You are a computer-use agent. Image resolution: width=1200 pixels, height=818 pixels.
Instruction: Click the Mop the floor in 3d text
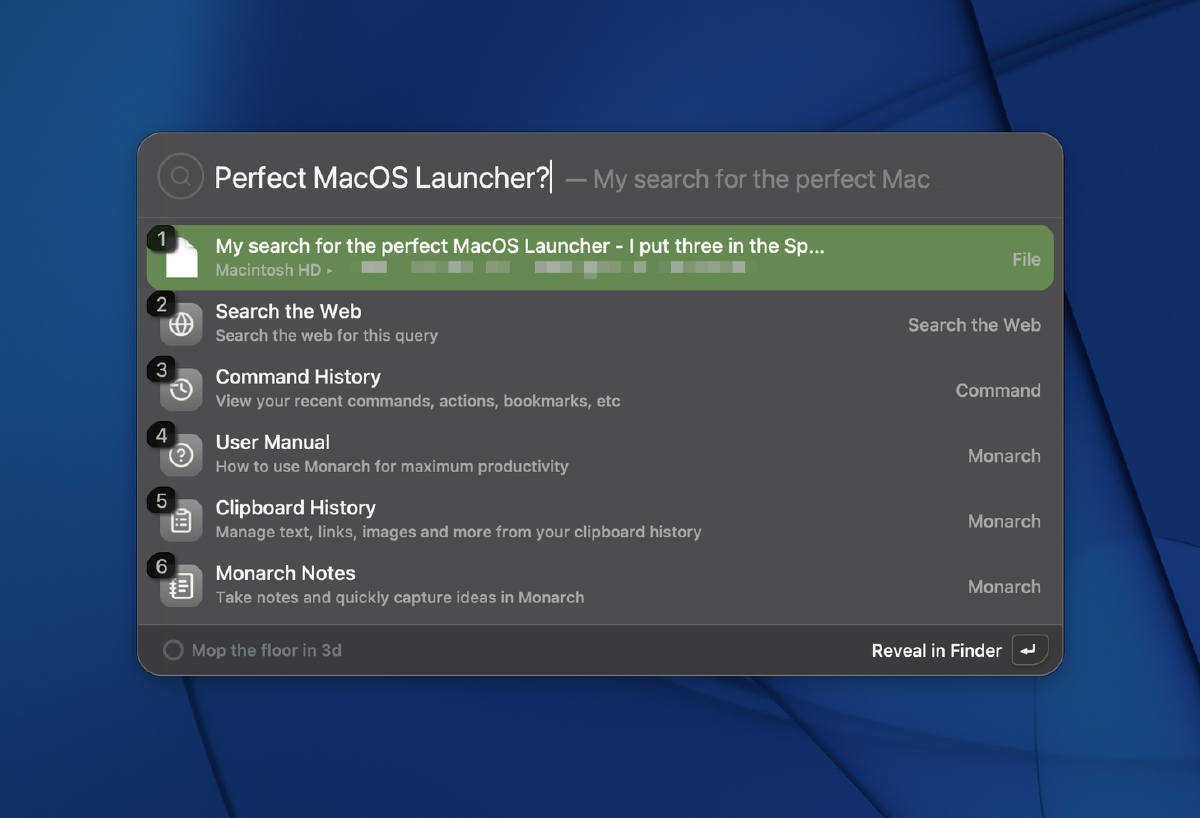pos(266,651)
